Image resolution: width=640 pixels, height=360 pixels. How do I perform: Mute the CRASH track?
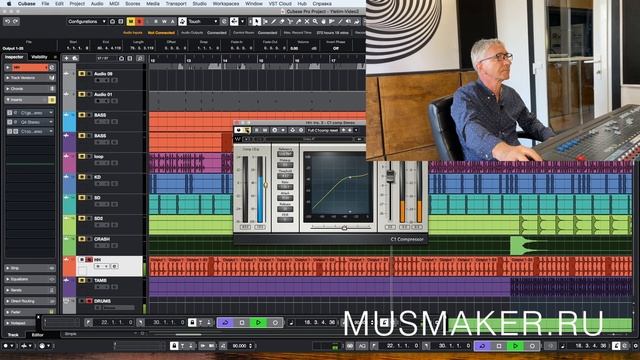[x=82, y=239]
